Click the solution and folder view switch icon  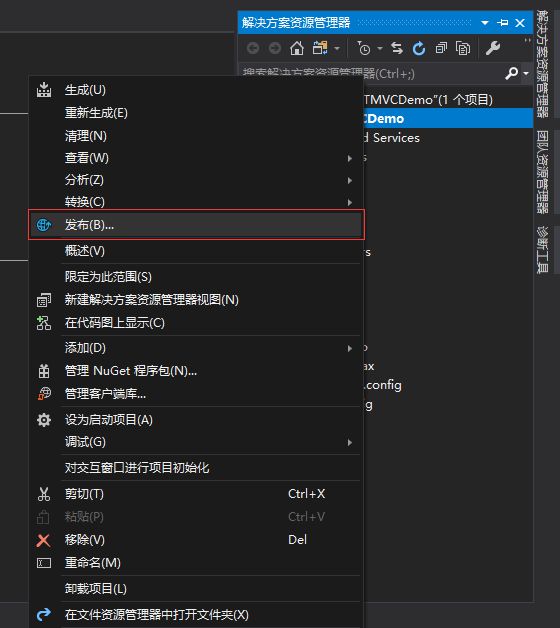click(320, 48)
